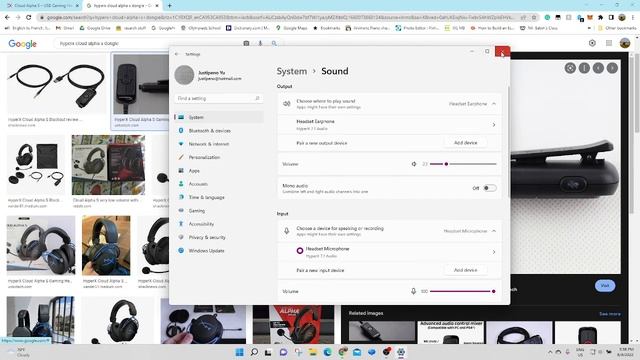The width and height of the screenshot is (640, 360).
Task: Open the taskbar clock and date
Action: [x=625, y=352]
